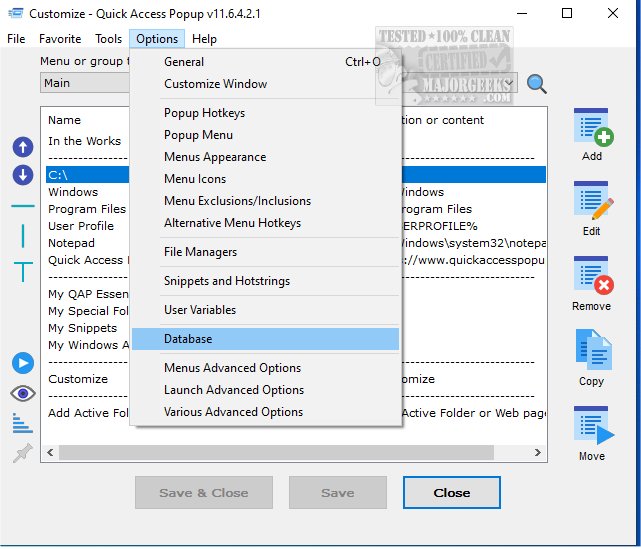
Task: Click the add column break vertical line icon
Action: pyautogui.click(x=23, y=235)
